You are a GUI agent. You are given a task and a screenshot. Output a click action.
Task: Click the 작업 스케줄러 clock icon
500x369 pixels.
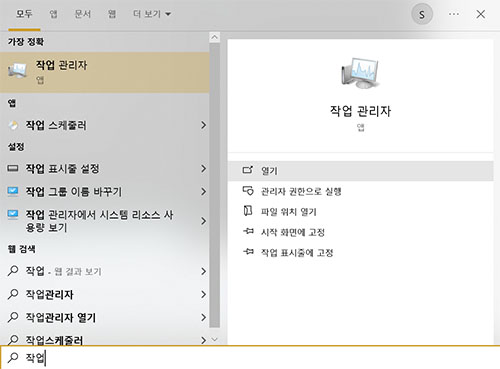tap(13, 125)
